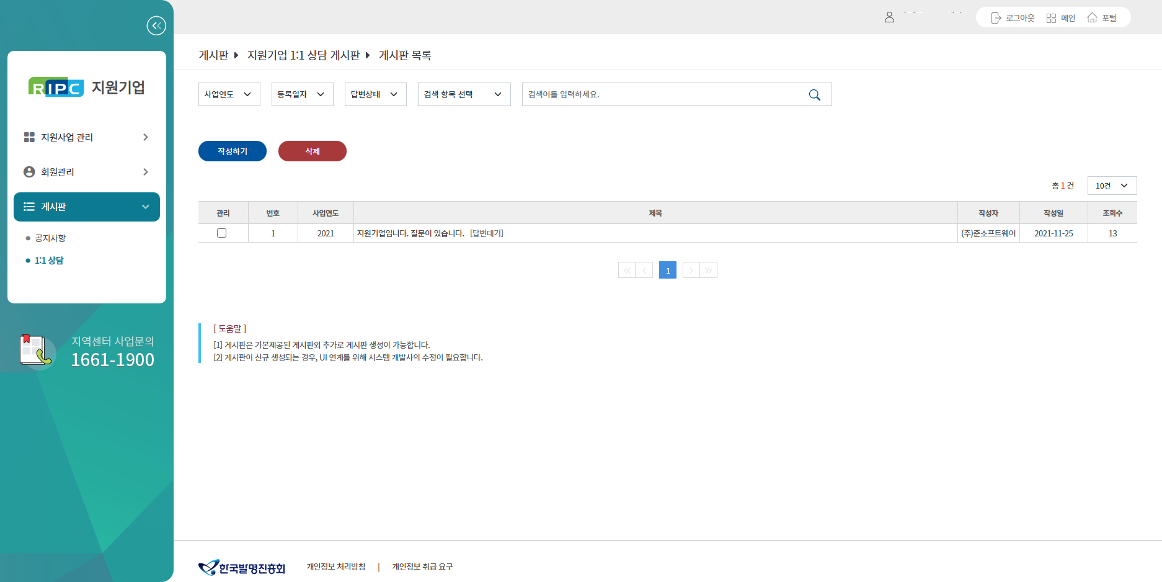The height and width of the screenshot is (582, 1162).
Task: Open the post titled 지원기업입니다. 질문이 있습니다.
Action: (409, 233)
